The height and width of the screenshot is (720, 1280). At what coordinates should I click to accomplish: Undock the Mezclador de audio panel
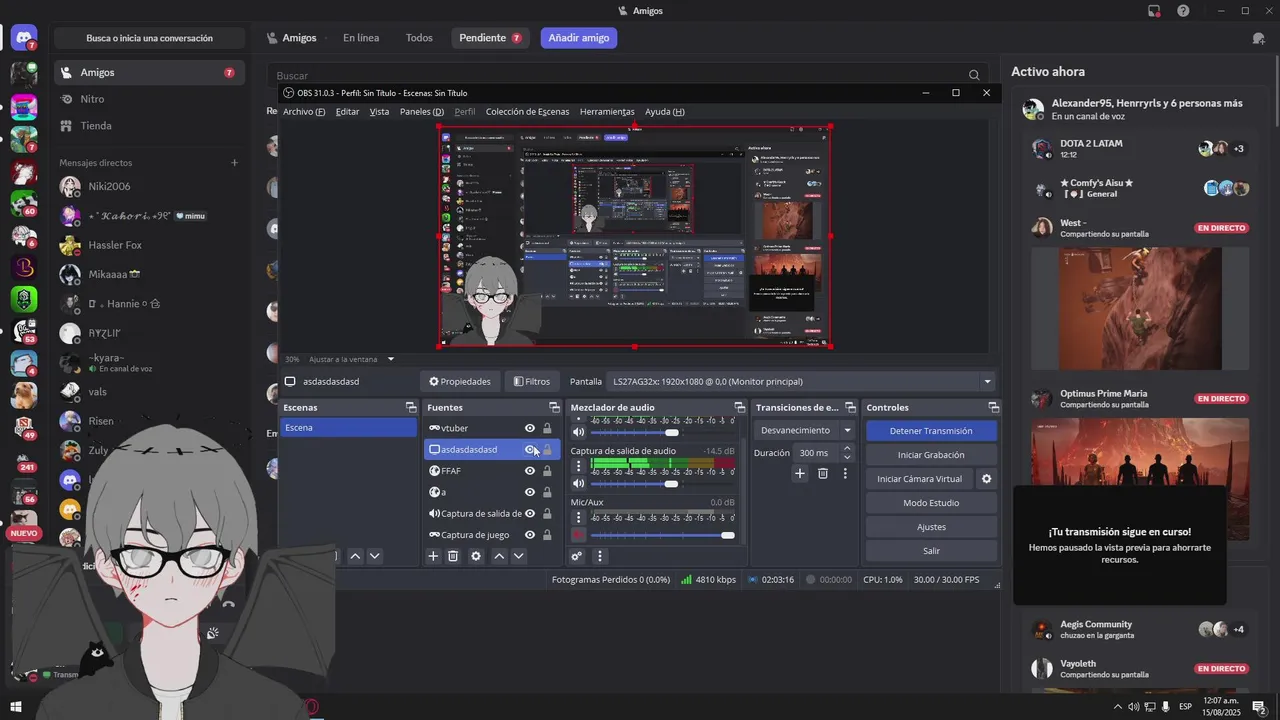[x=739, y=407]
